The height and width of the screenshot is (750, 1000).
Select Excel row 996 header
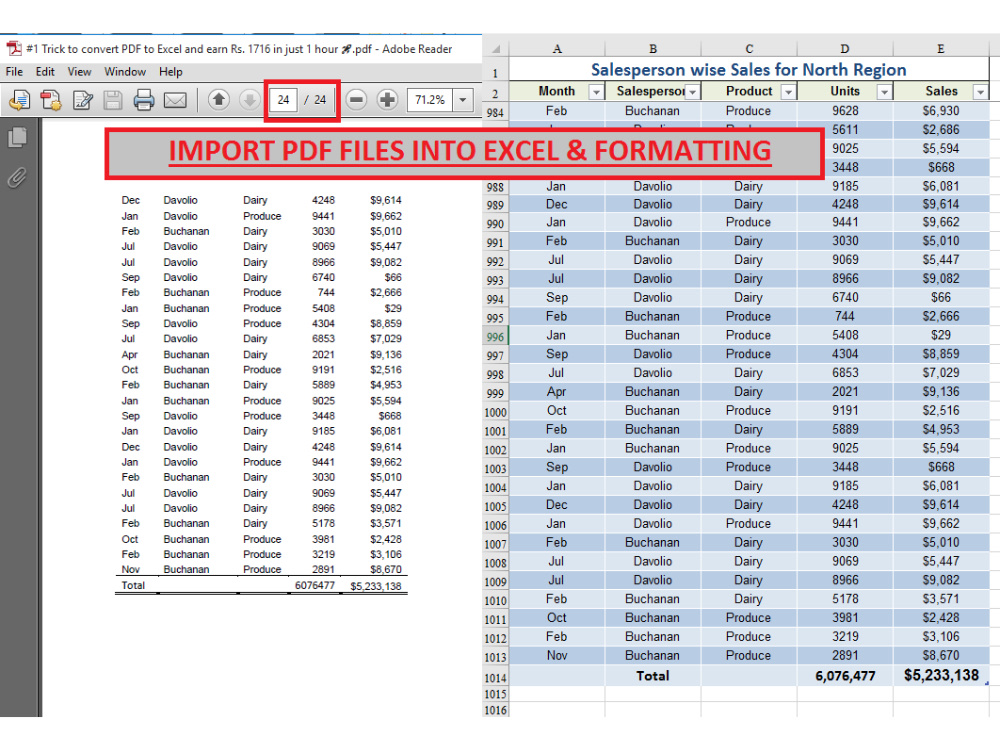click(496, 336)
